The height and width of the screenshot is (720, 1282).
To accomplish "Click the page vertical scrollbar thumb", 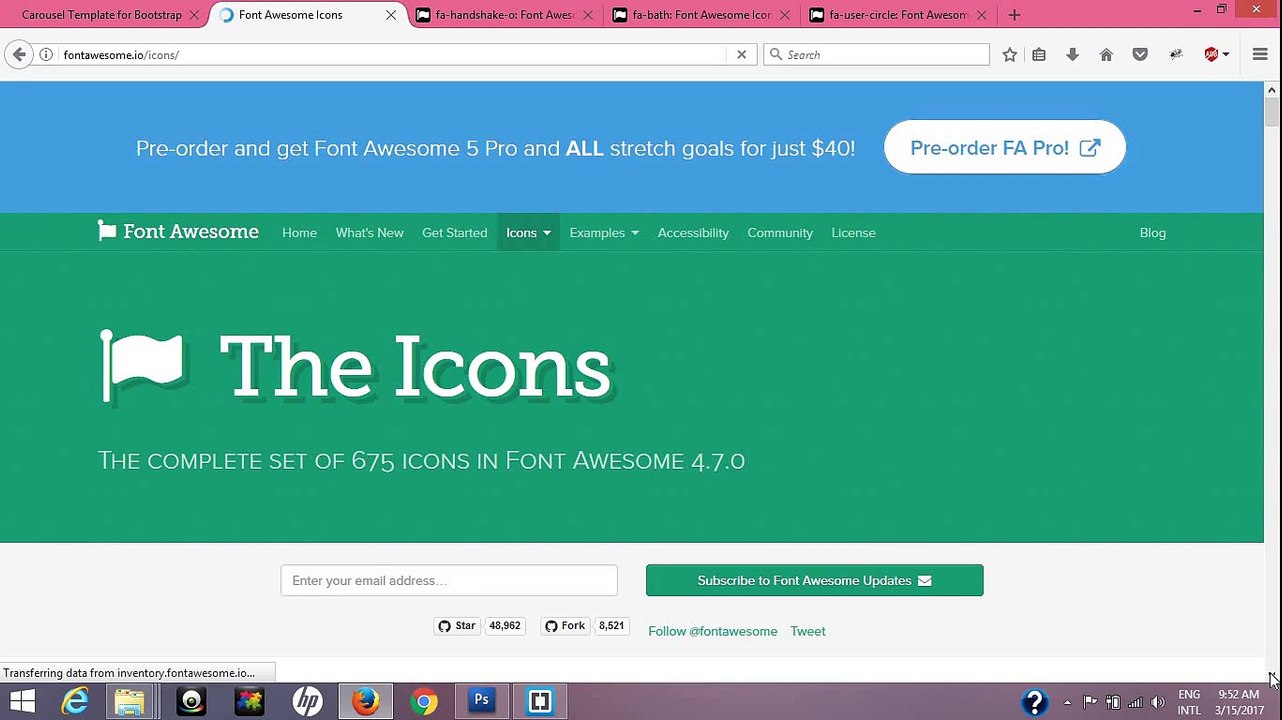I will [x=1272, y=113].
